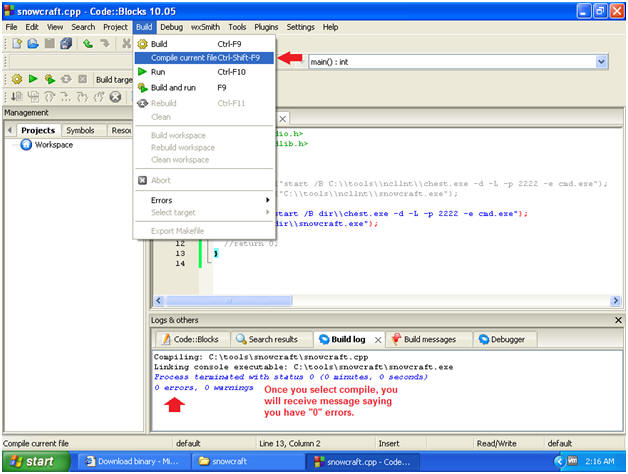Click the New file toolbar icon
The height and width of the screenshot is (474, 628).
point(17,43)
